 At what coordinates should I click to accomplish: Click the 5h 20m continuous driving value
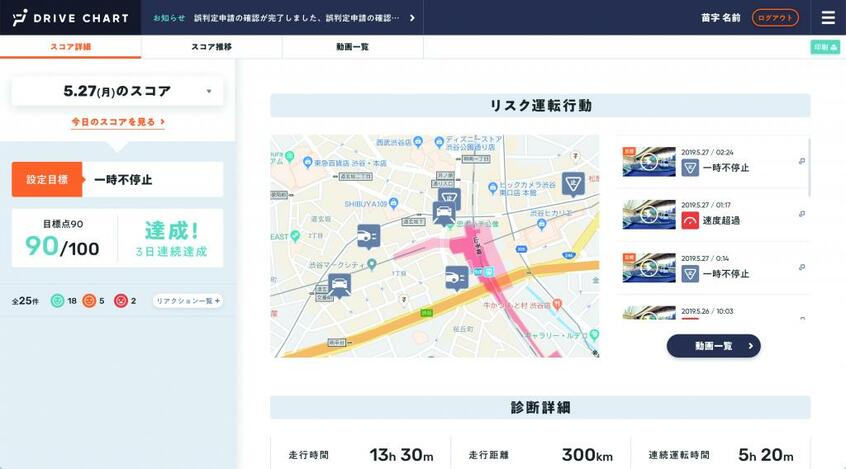(766, 455)
